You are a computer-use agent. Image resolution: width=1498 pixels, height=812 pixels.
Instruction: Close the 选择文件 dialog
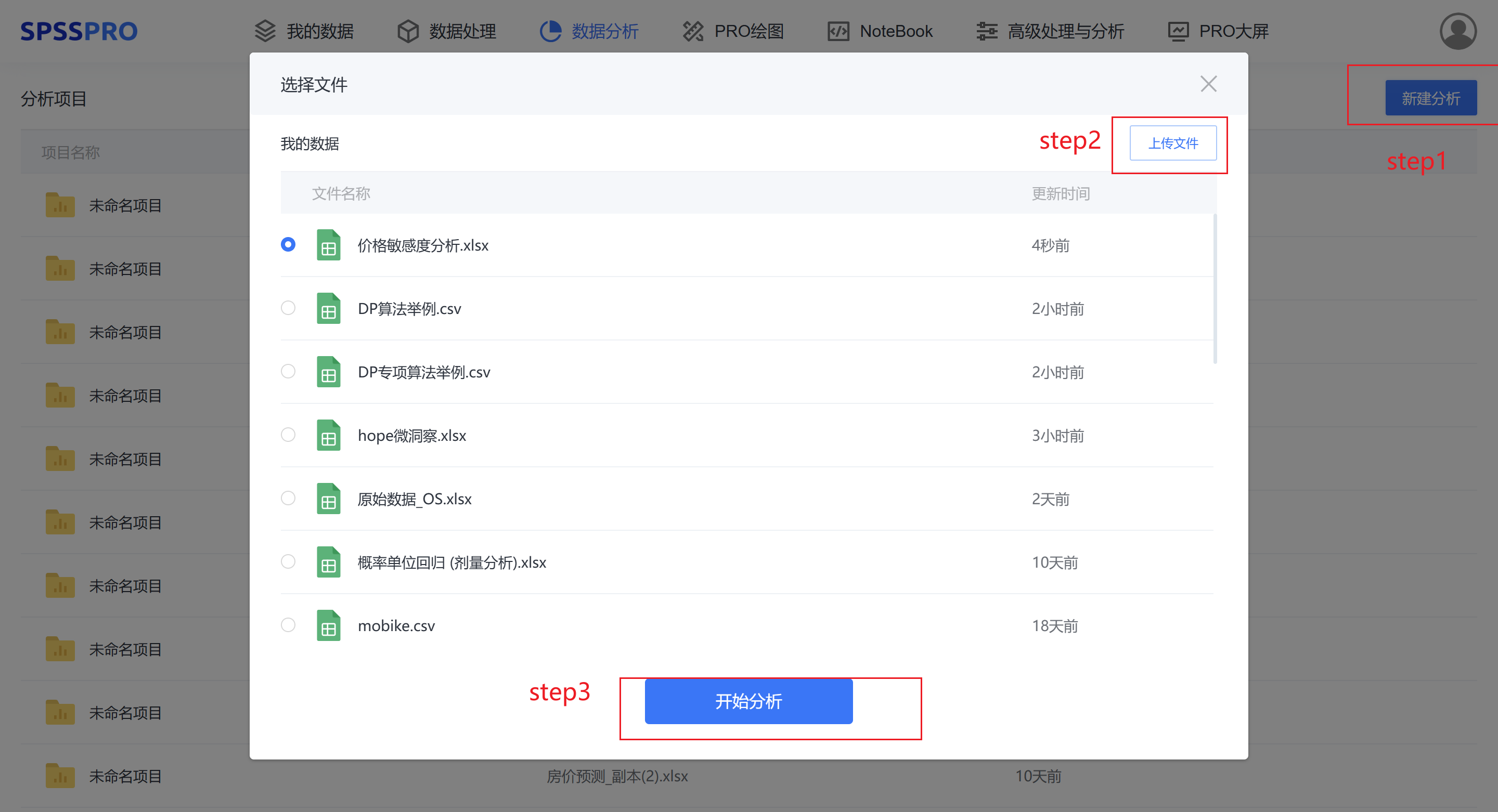click(x=1208, y=84)
